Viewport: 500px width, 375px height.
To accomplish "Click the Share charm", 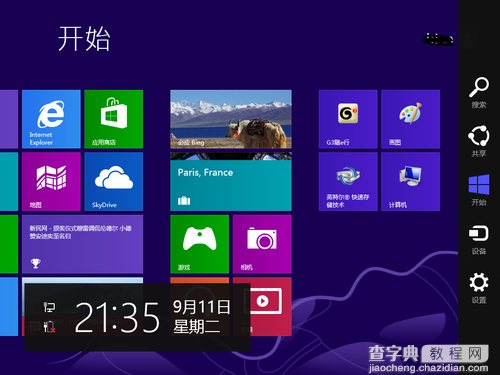I will (x=479, y=141).
